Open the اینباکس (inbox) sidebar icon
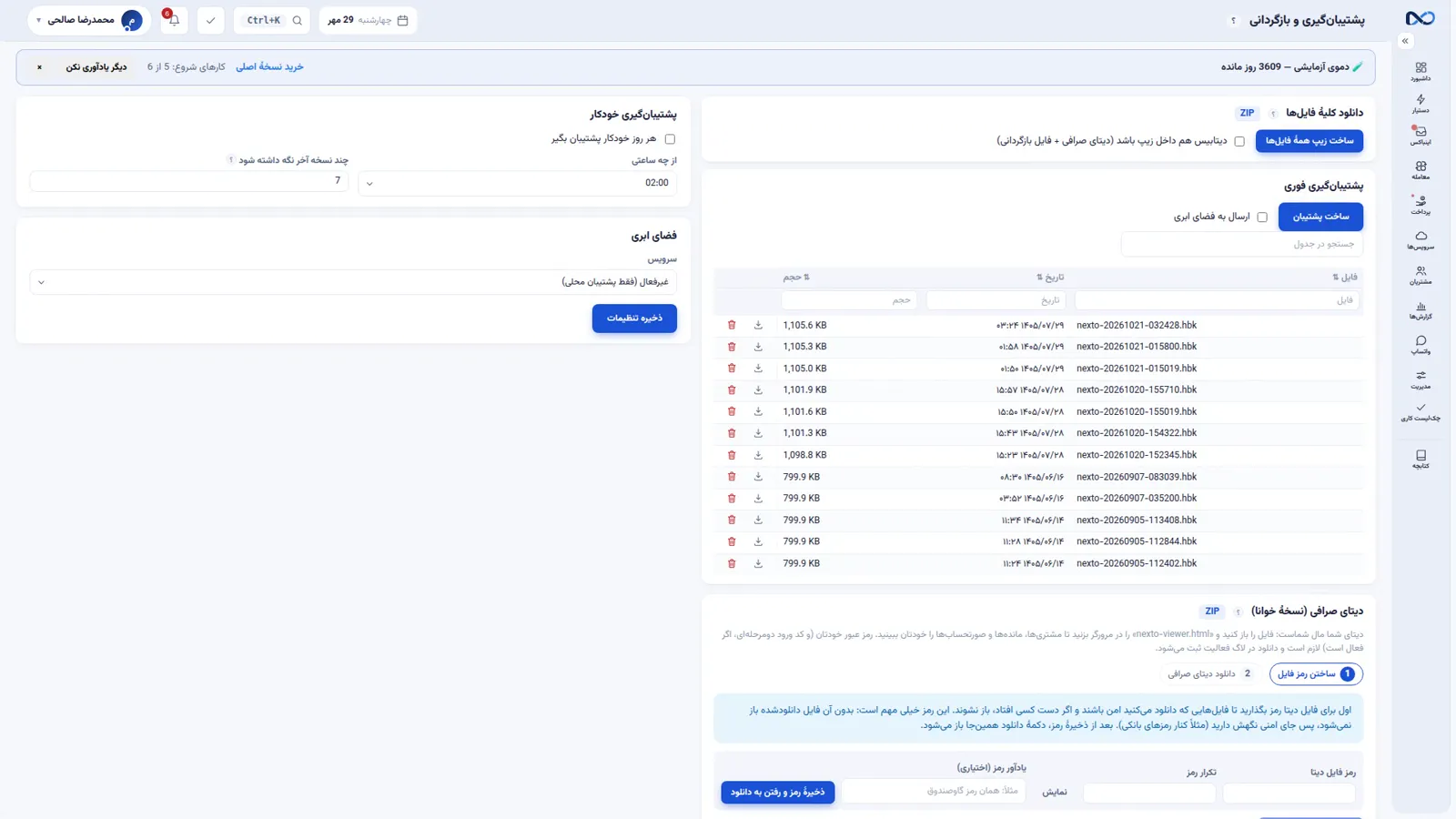Screen dimensions: 1456x819 coord(1421,136)
